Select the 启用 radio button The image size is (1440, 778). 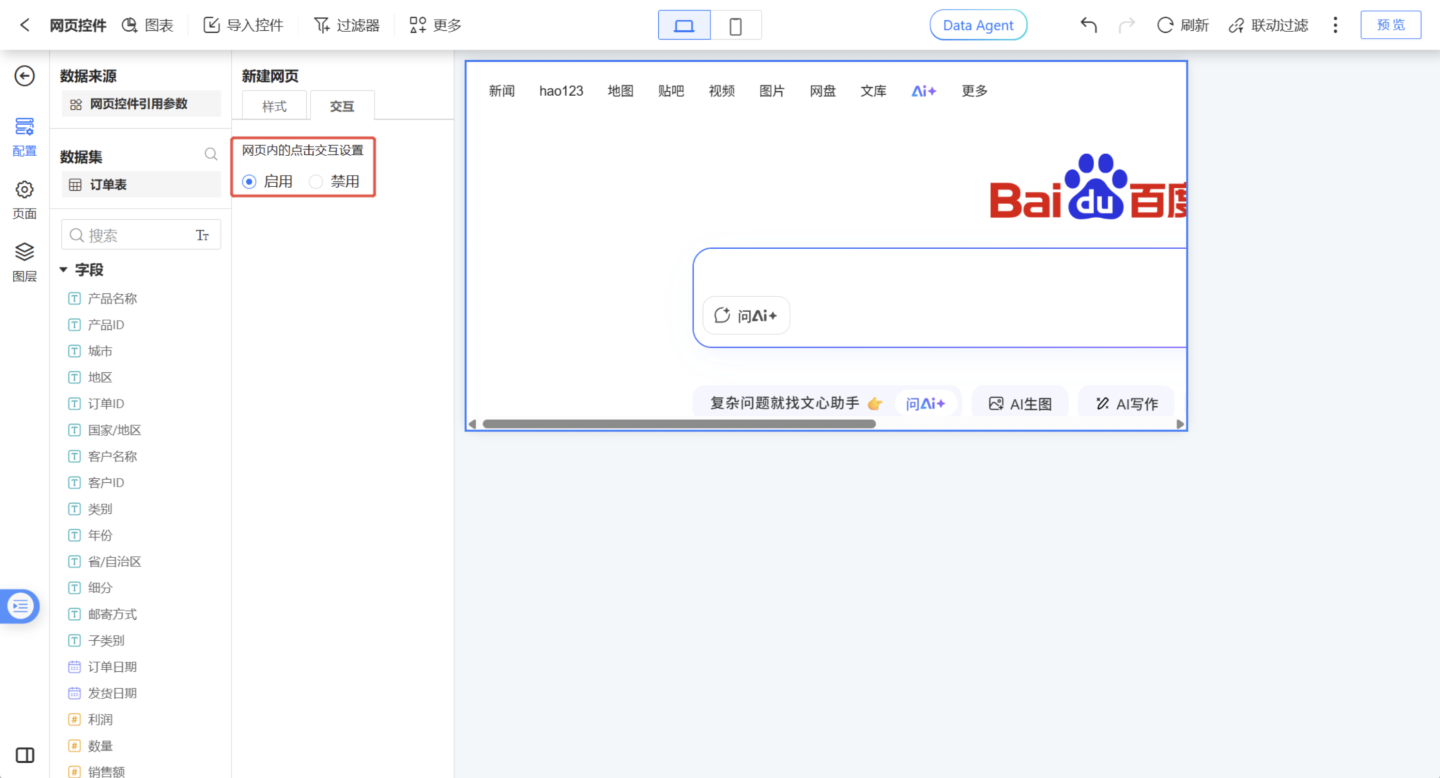[x=250, y=181]
